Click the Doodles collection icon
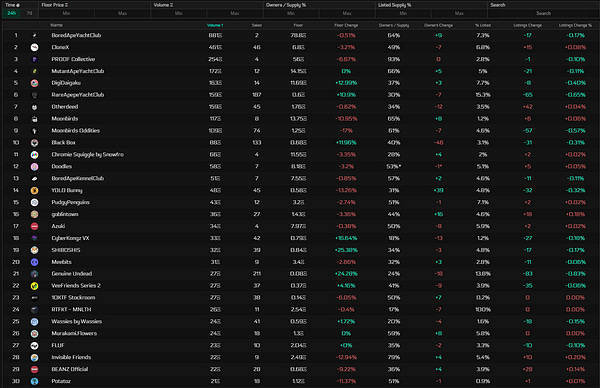This screenshot has width=600, height=388. [34, 166]
